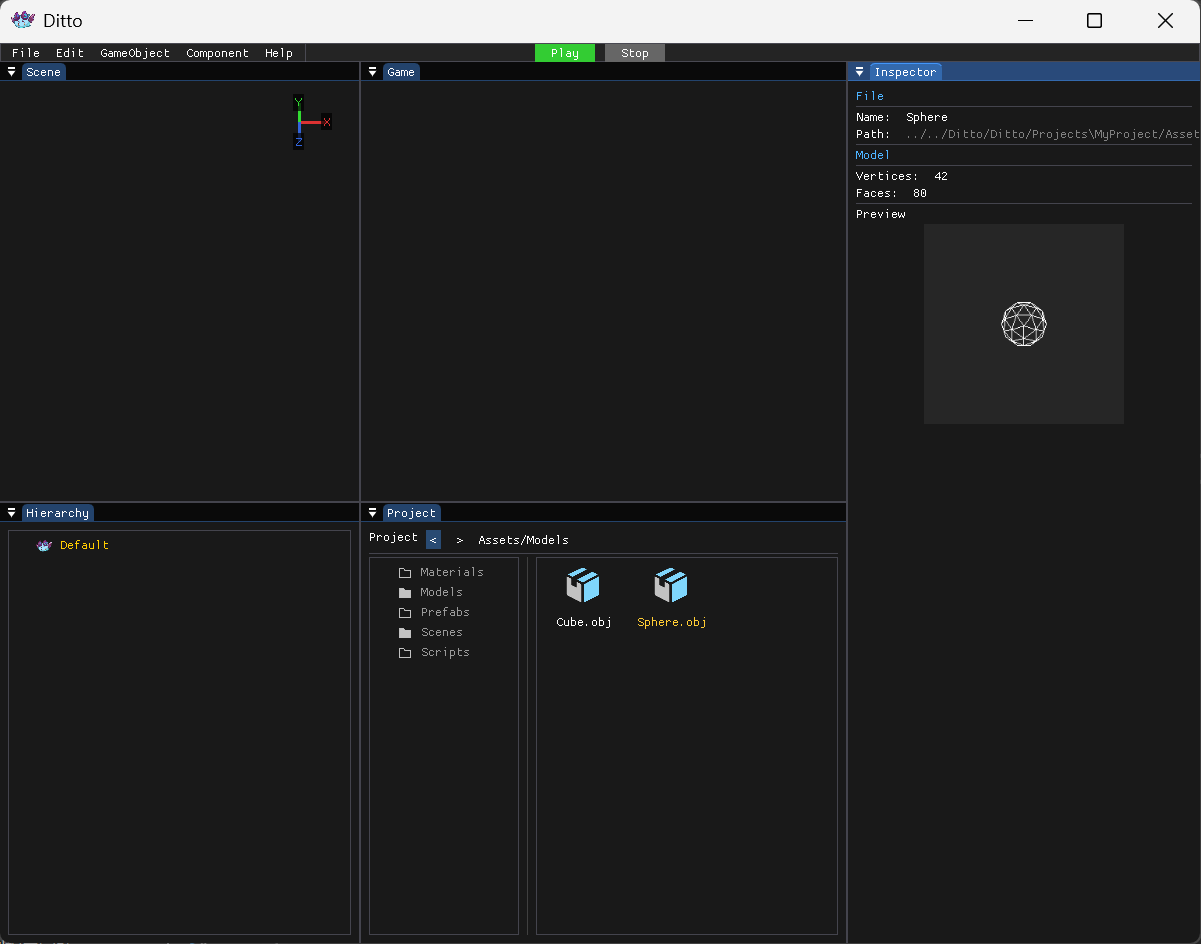The height and width of the screenshot is (944, 1201).
Task: Select the Hierarchy panel tab
Action: [x=57, y=513]
